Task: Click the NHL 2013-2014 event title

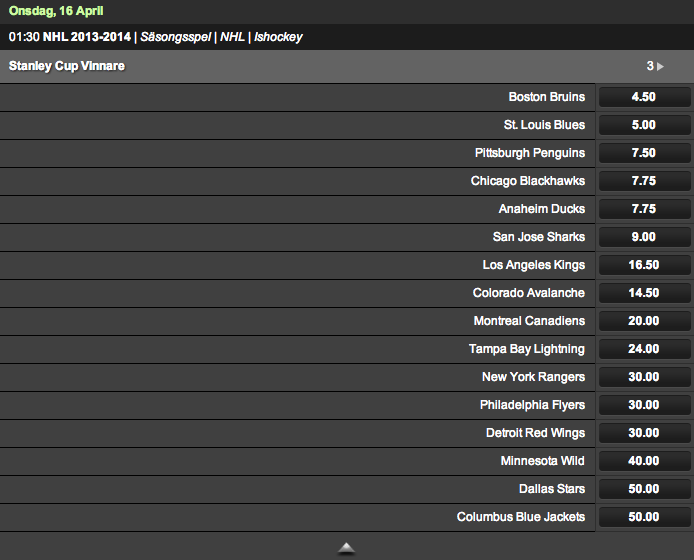Action: pos(87,37)
